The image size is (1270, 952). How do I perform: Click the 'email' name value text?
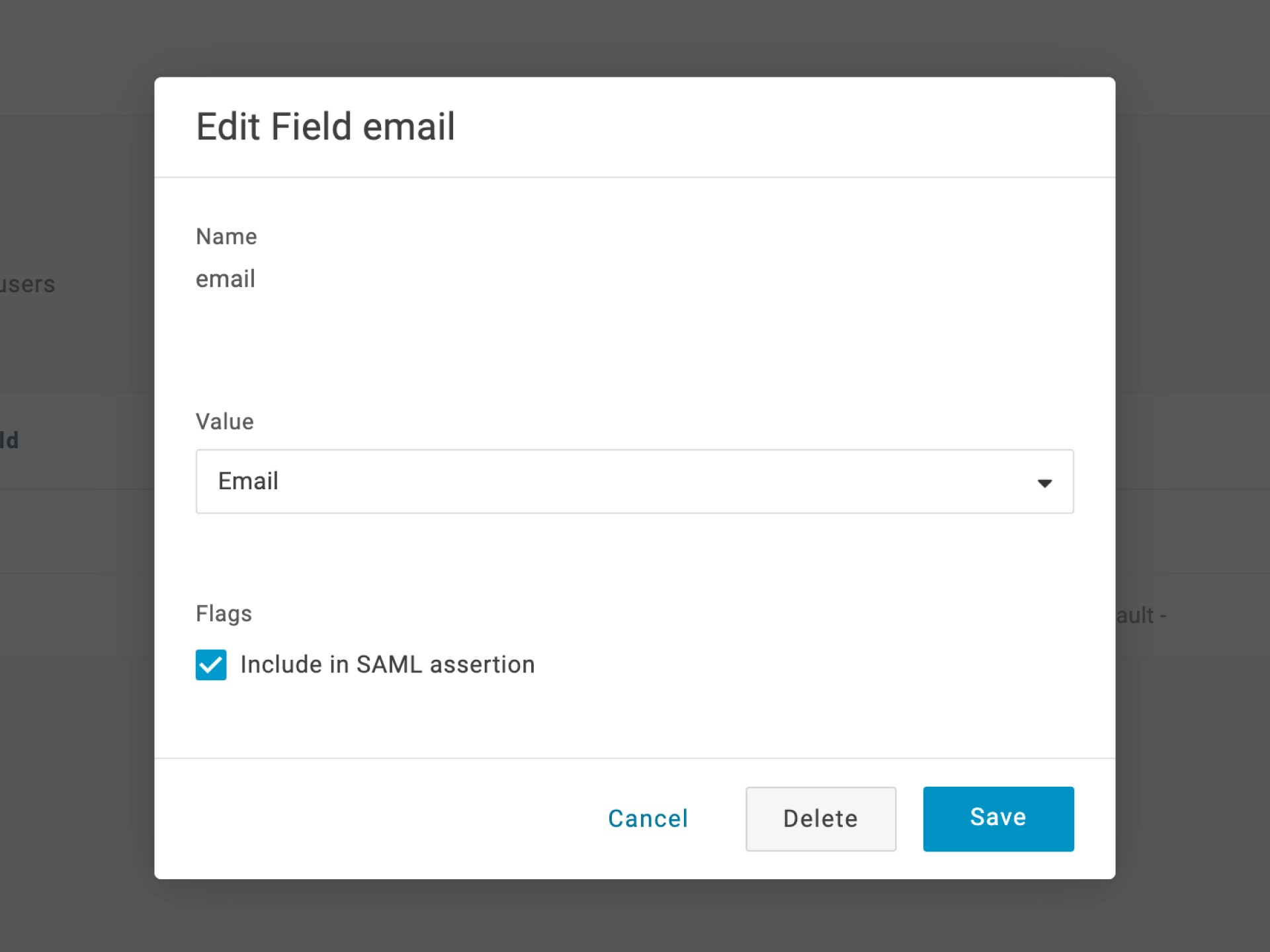click(226, 279)
